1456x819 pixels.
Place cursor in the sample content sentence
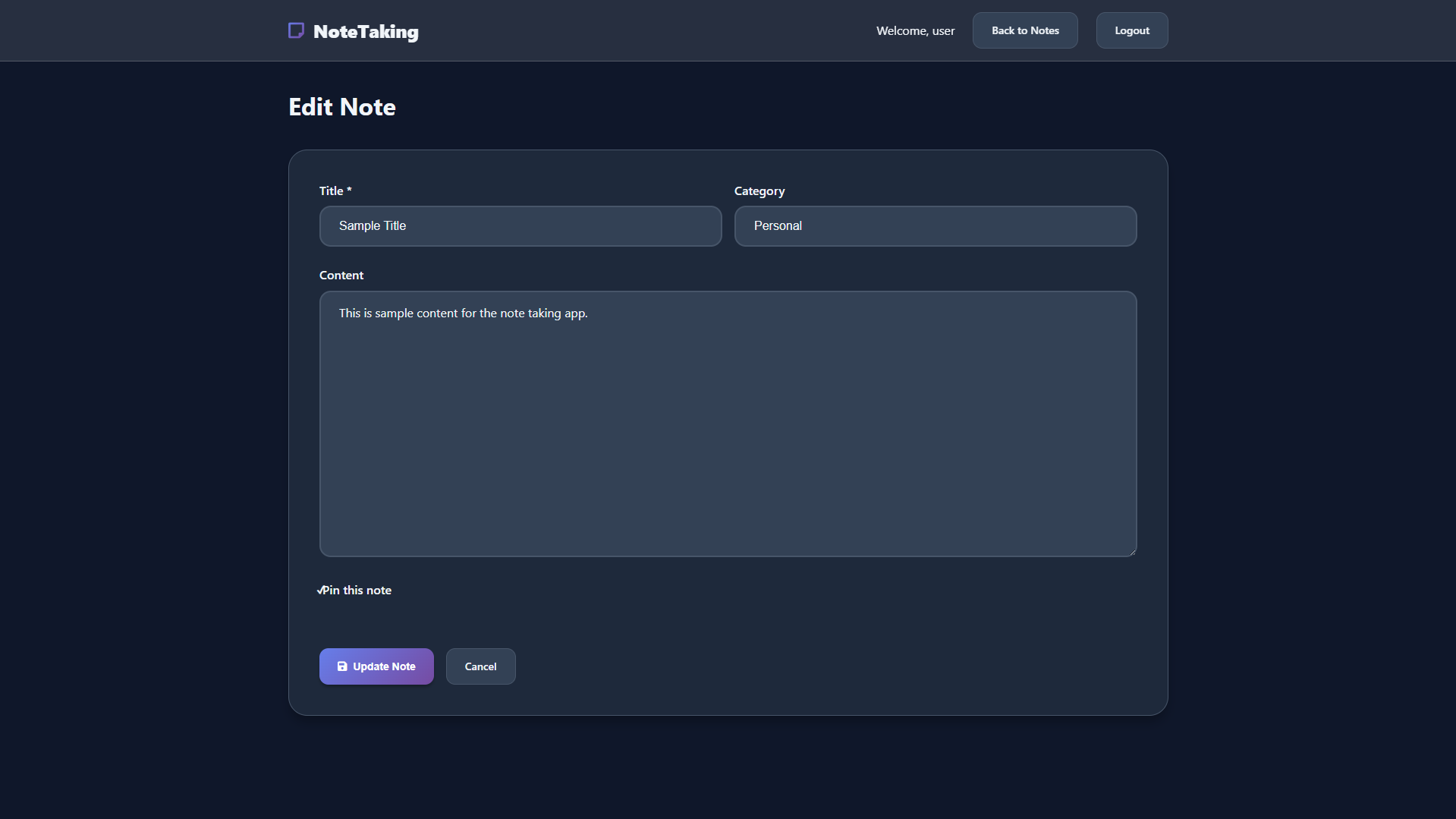(463, 313)
